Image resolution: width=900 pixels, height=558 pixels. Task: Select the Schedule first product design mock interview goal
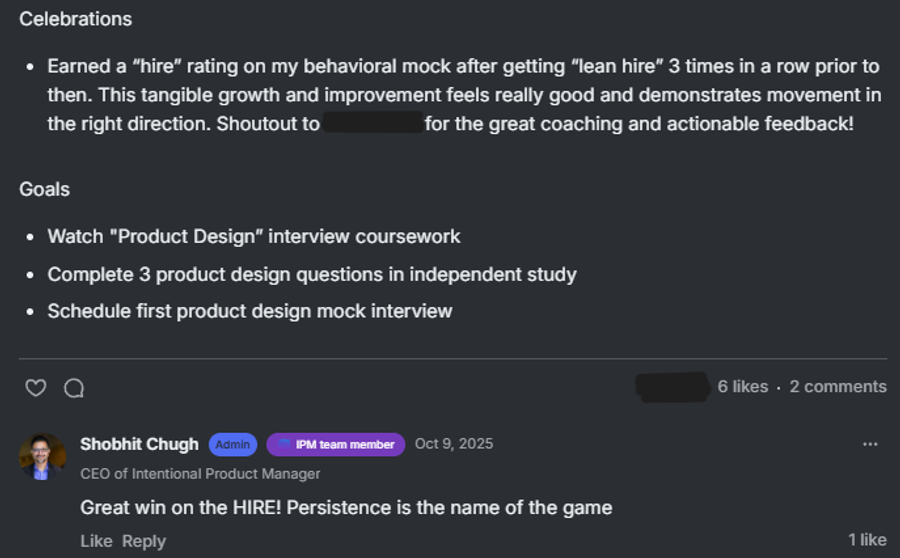(250, 311)
